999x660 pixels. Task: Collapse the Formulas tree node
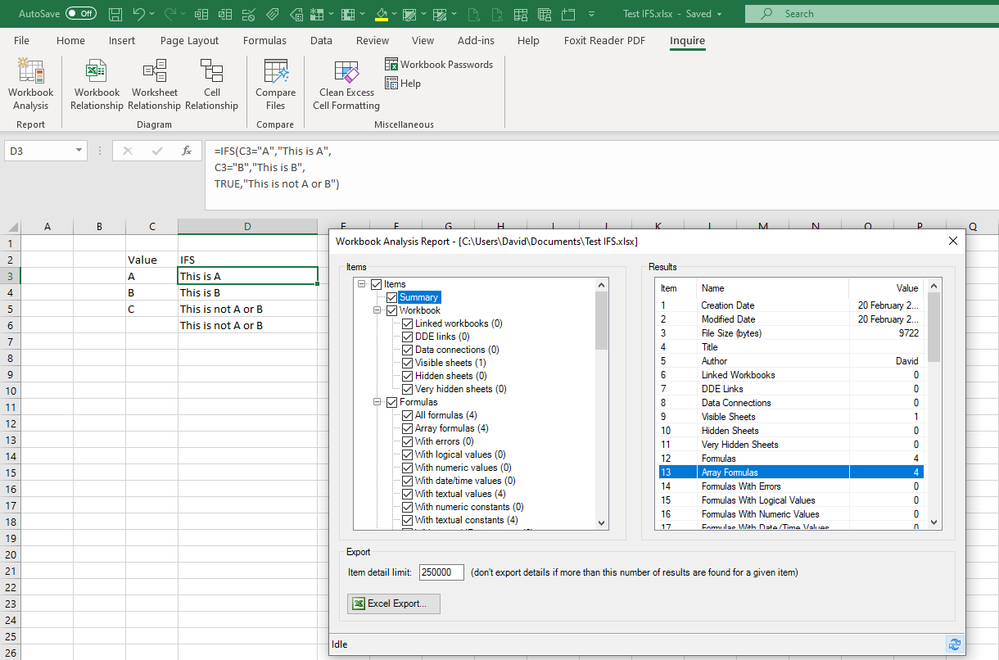coord(378,402)
